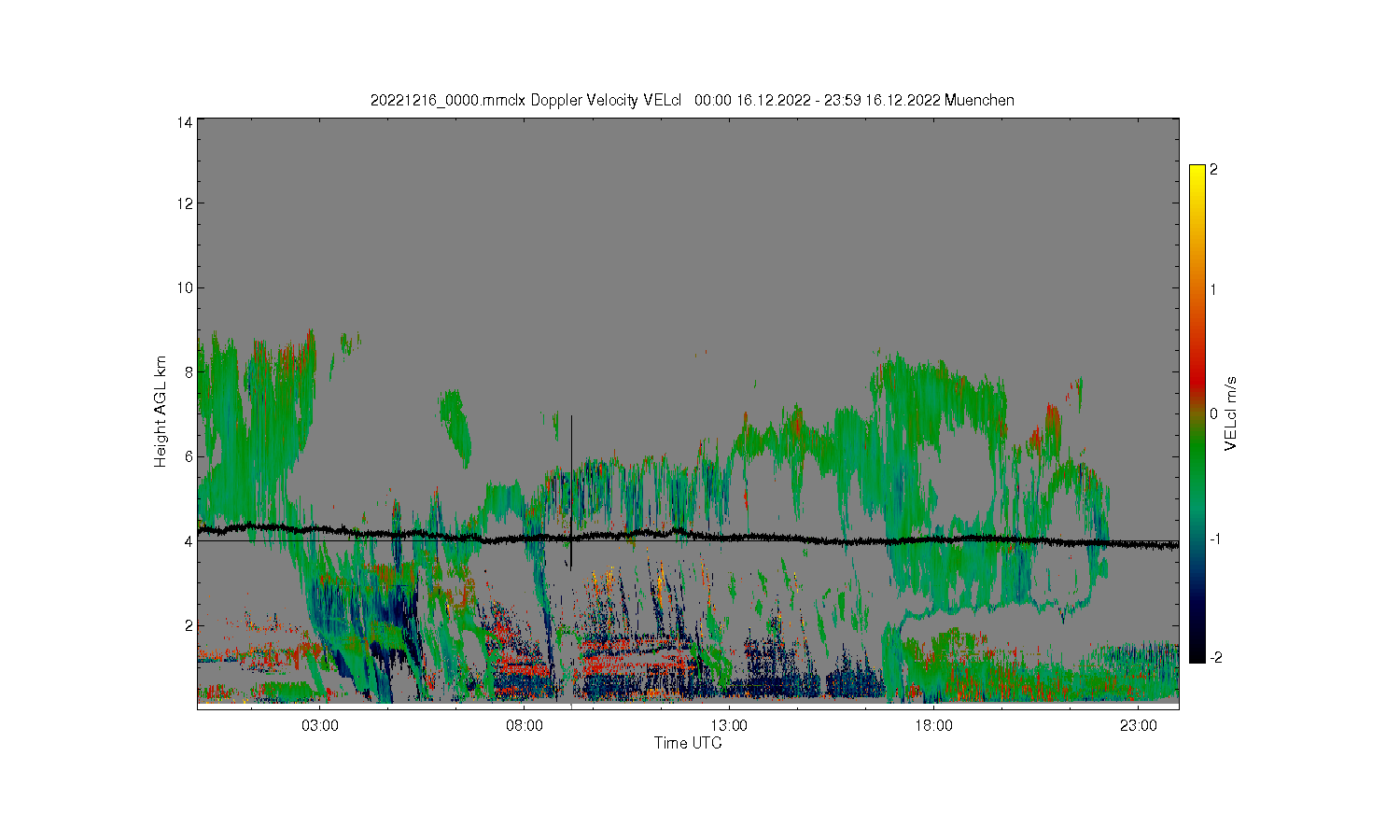Image resolution: width=1400 pixels, height=840 pixels.
Task: Click the 'VELcl m/s' colorbar label
Action: click(x=1231, y=413)
